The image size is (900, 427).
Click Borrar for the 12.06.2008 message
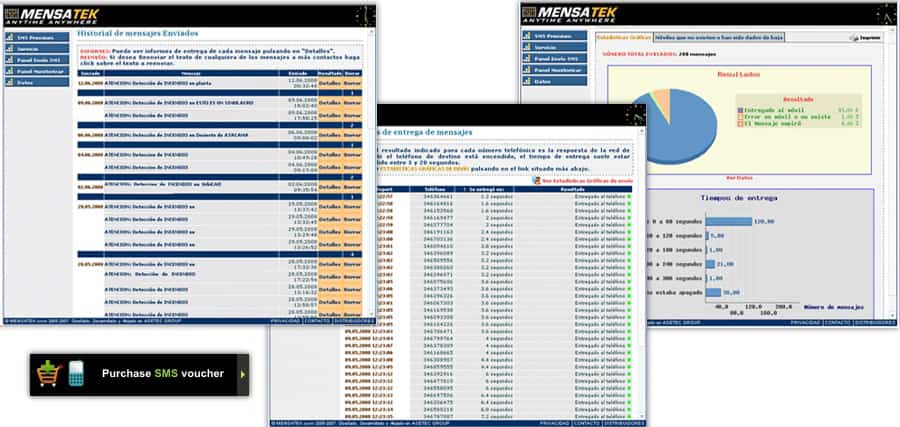(x=352, y=83)
